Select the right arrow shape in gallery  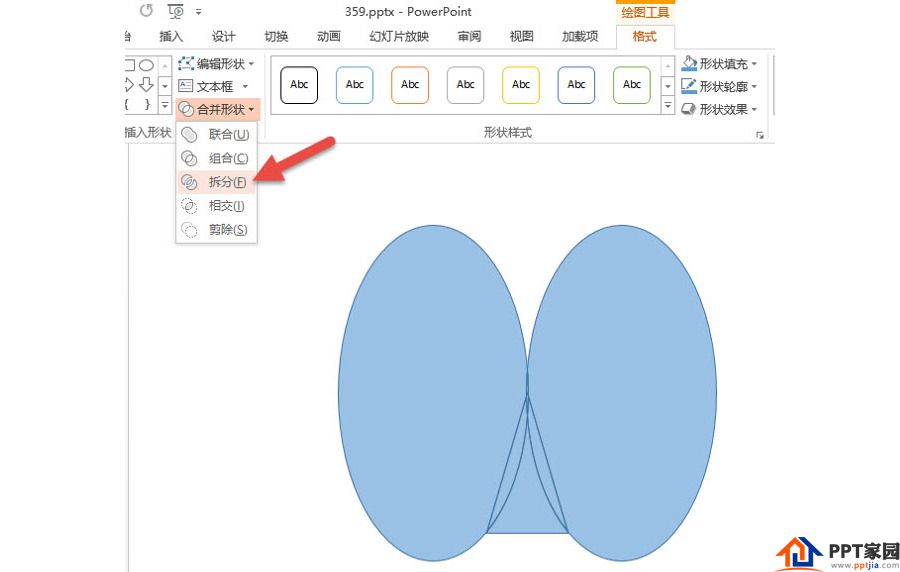[130, 85]
